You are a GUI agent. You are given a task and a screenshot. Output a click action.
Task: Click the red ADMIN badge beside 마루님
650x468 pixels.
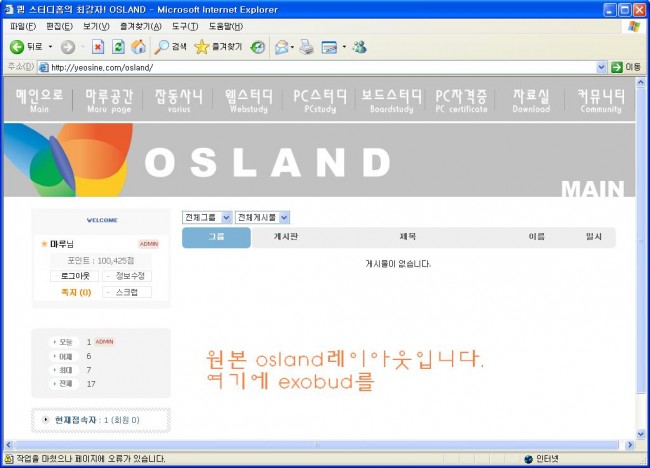coord(148,244)
